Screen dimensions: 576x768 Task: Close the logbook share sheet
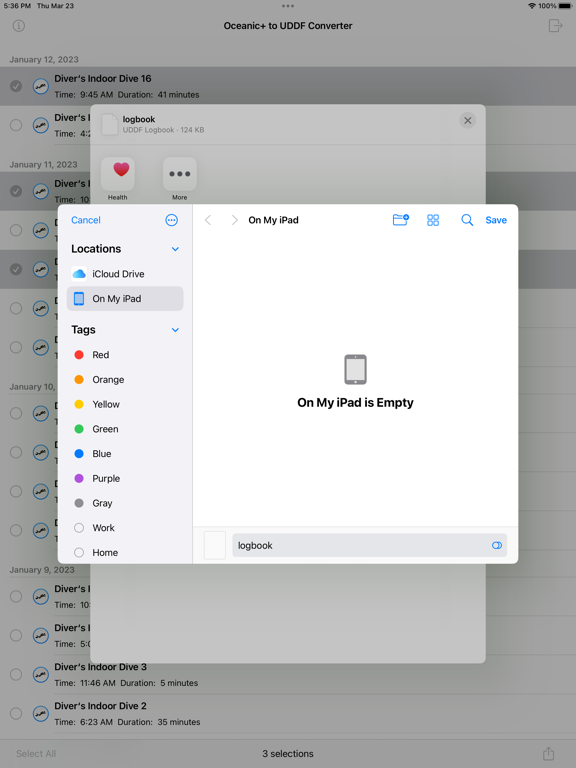click(x=468, y=120)
